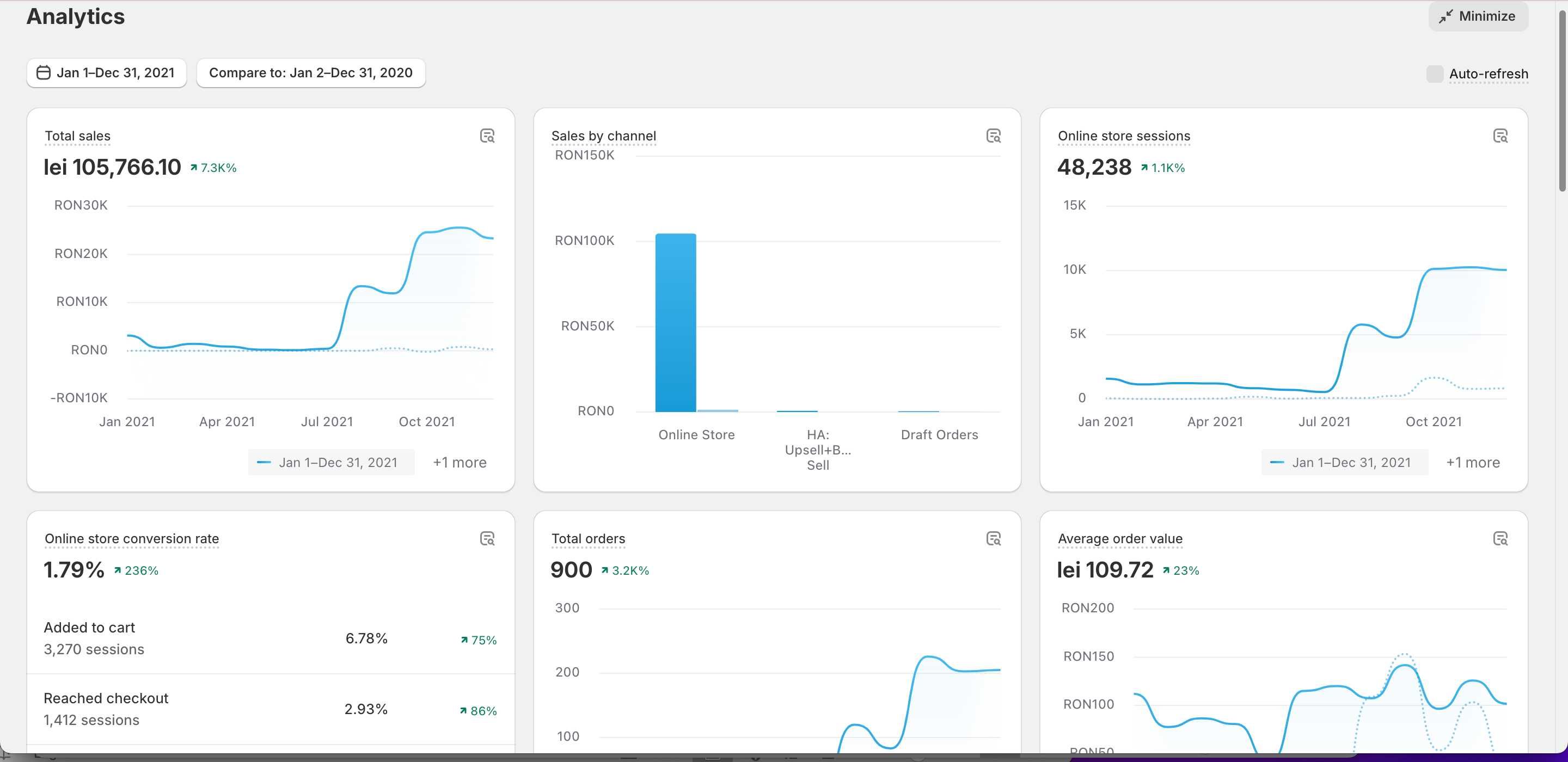Click the 1.79% conversion rate value
The image size is (1568, 762).
pos(73,570)
